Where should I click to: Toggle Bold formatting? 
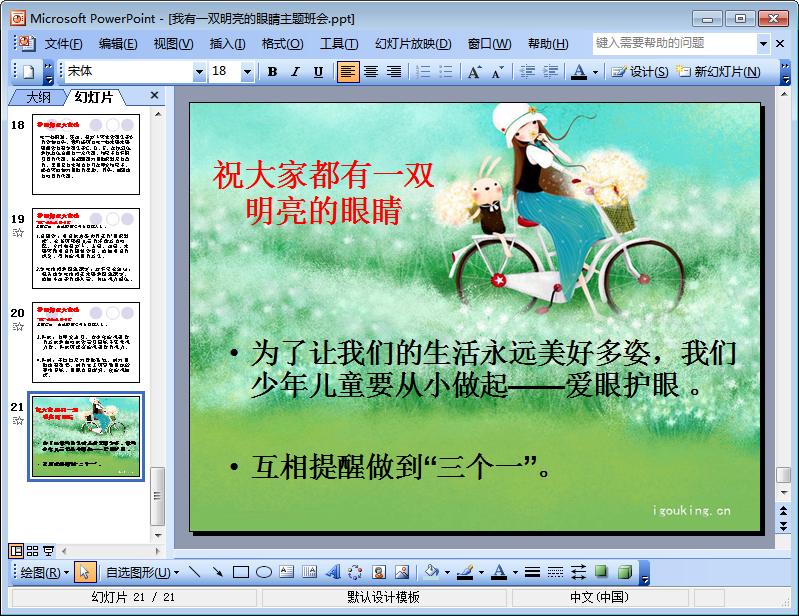273,72
